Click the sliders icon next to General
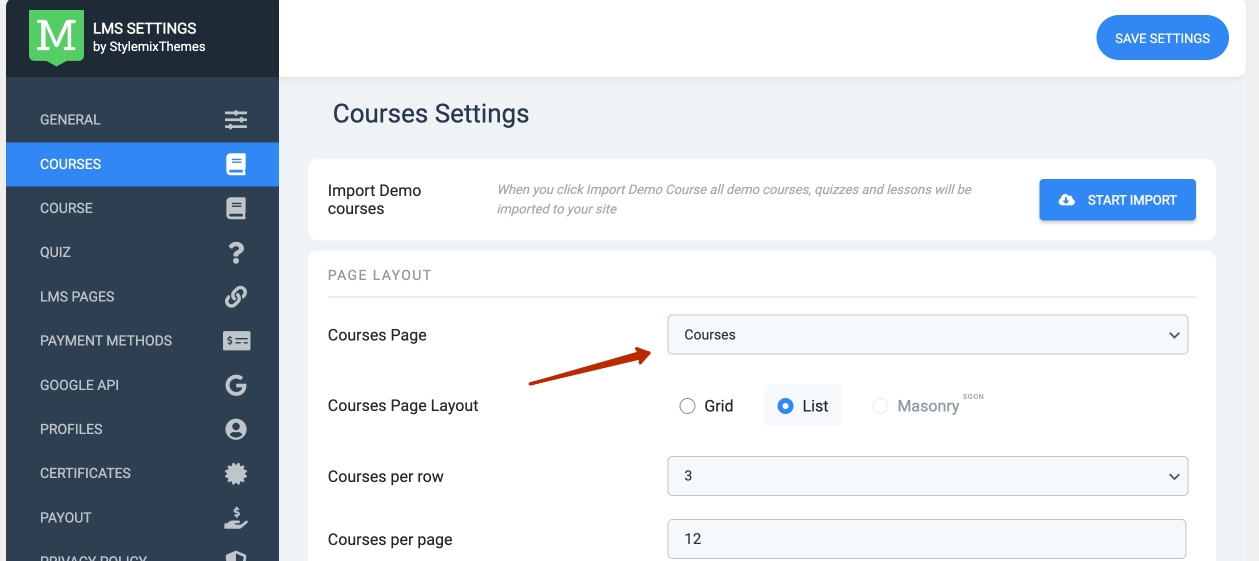1259x561 pixels. click(236, 120)
